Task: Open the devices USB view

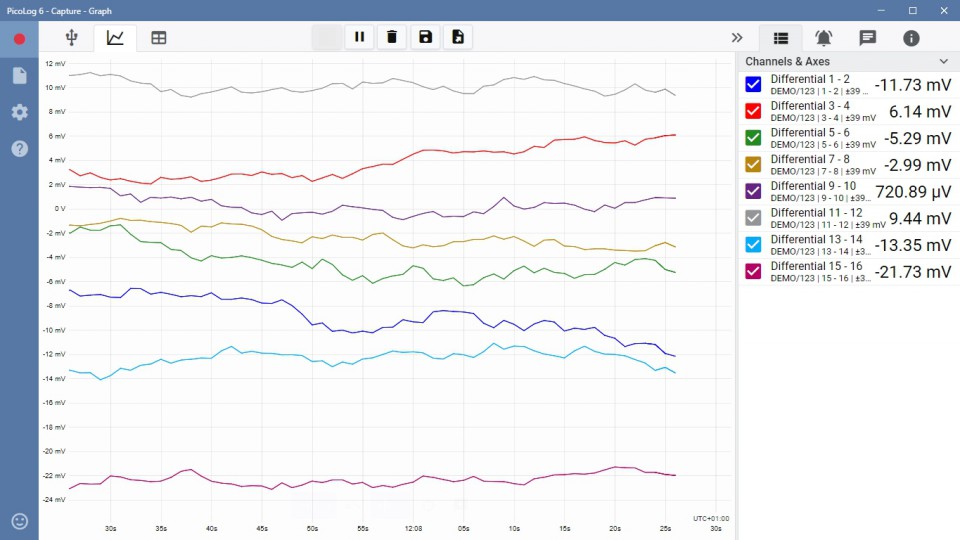Action: pyautogui.click(x=71, y=38)
